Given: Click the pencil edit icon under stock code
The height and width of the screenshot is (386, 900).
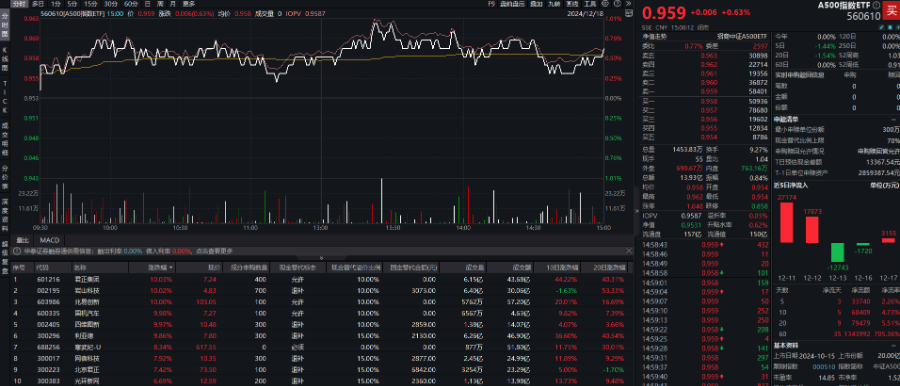Looking at the screenshot, I should coord(881,27).
